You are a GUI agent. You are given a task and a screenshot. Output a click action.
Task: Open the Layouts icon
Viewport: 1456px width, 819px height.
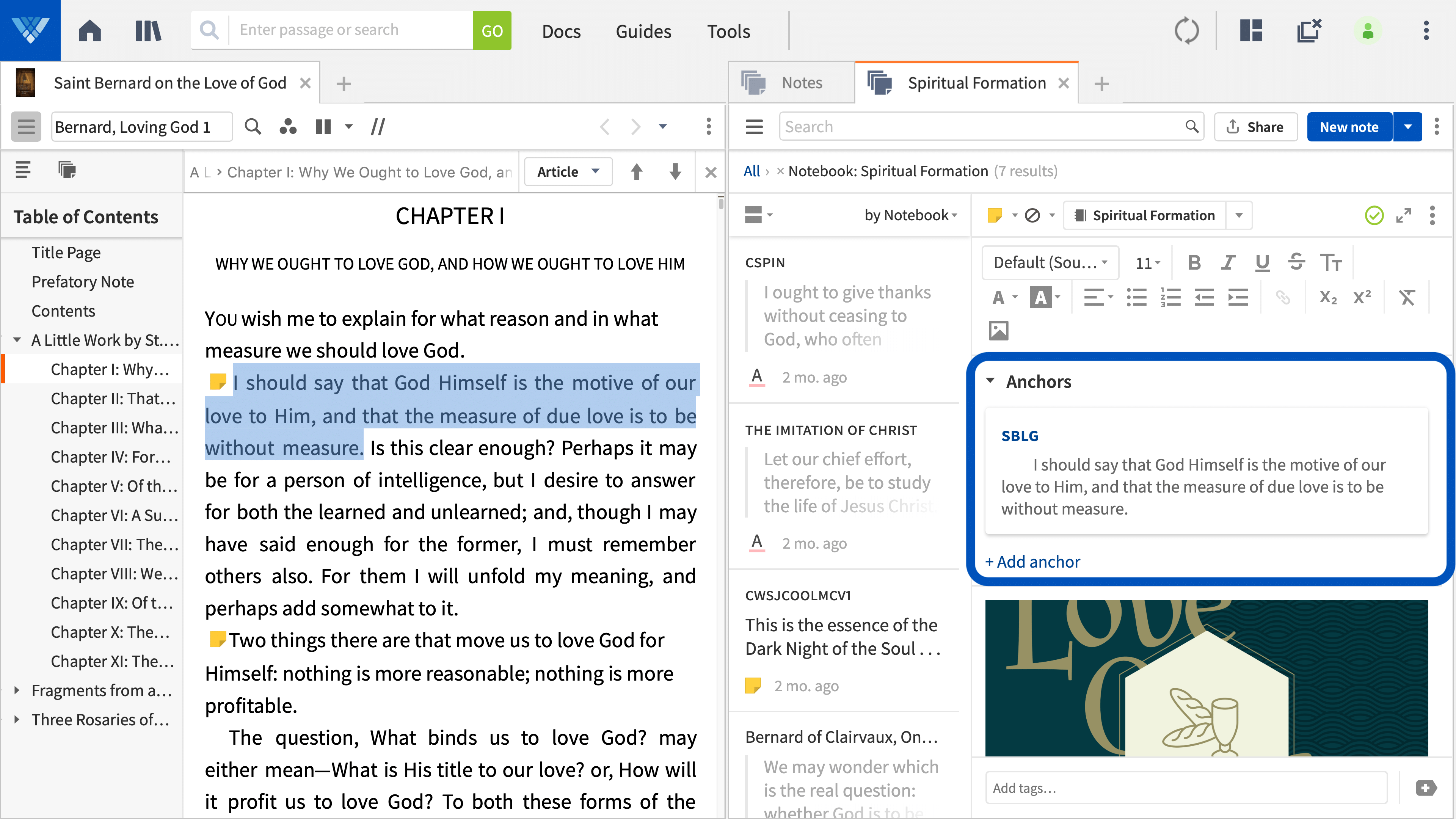[x=1251, y=30]
